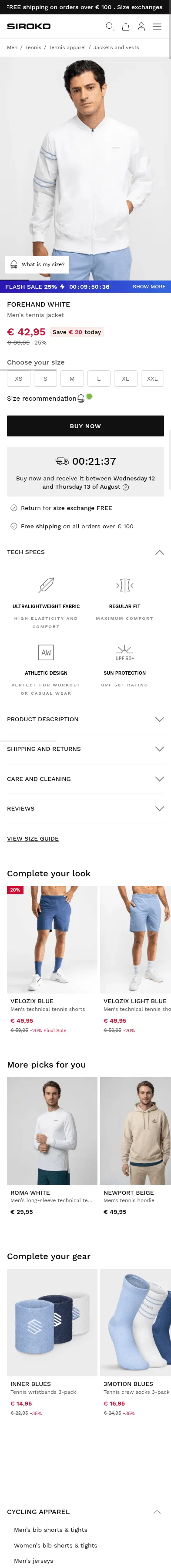Viewport: 171px width, 1568px height.
Task: Open the search magnifier icon
Action: [110, 27]
